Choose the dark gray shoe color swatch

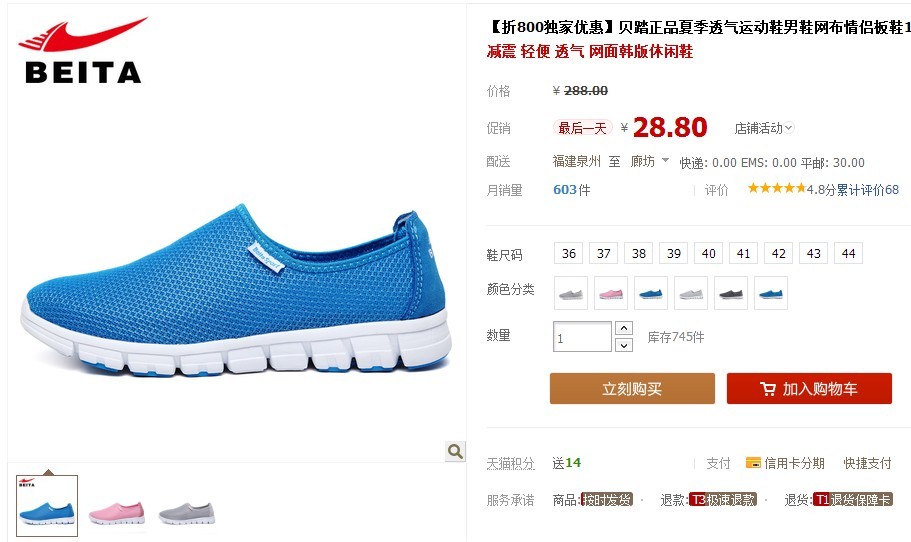731,293
